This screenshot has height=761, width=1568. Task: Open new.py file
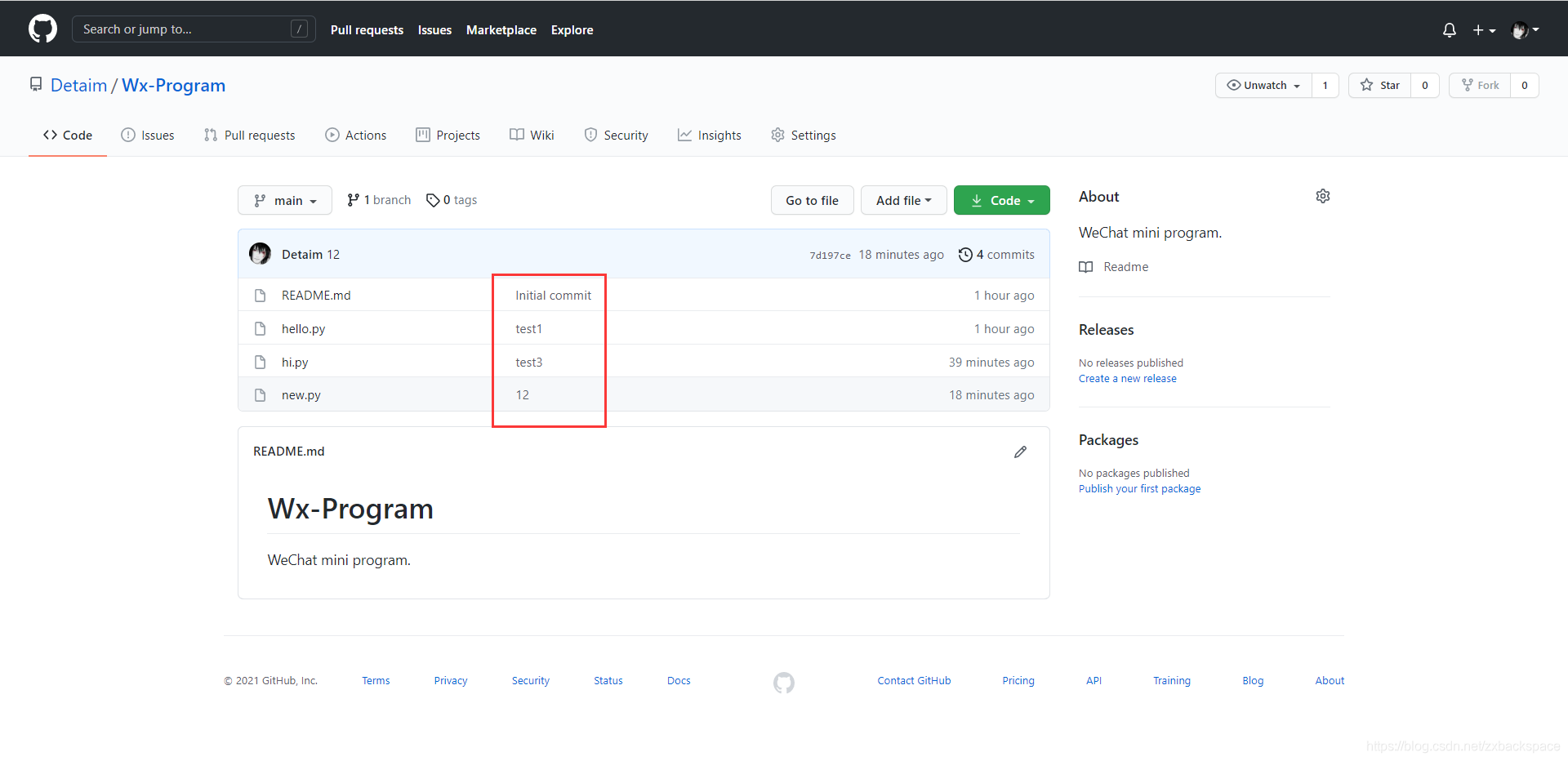tap(301, 395)
